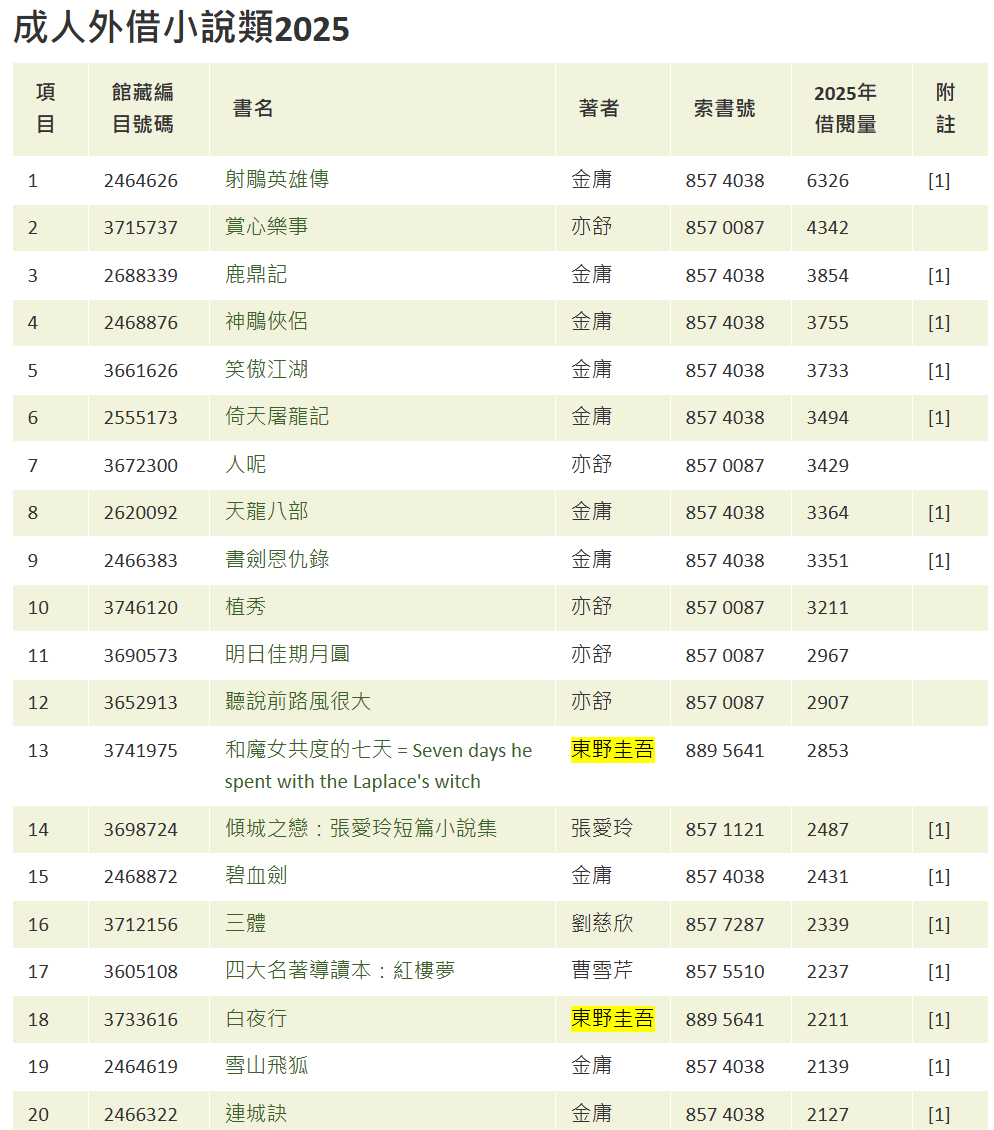Click the loan count 4342
Viewport: 994px width, 1130px height.
(x=827, y=228)
